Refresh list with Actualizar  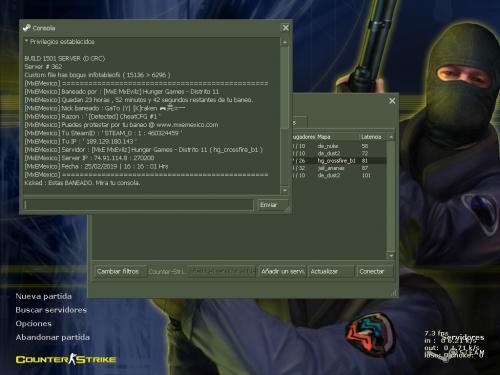click(x=331, y=271)
